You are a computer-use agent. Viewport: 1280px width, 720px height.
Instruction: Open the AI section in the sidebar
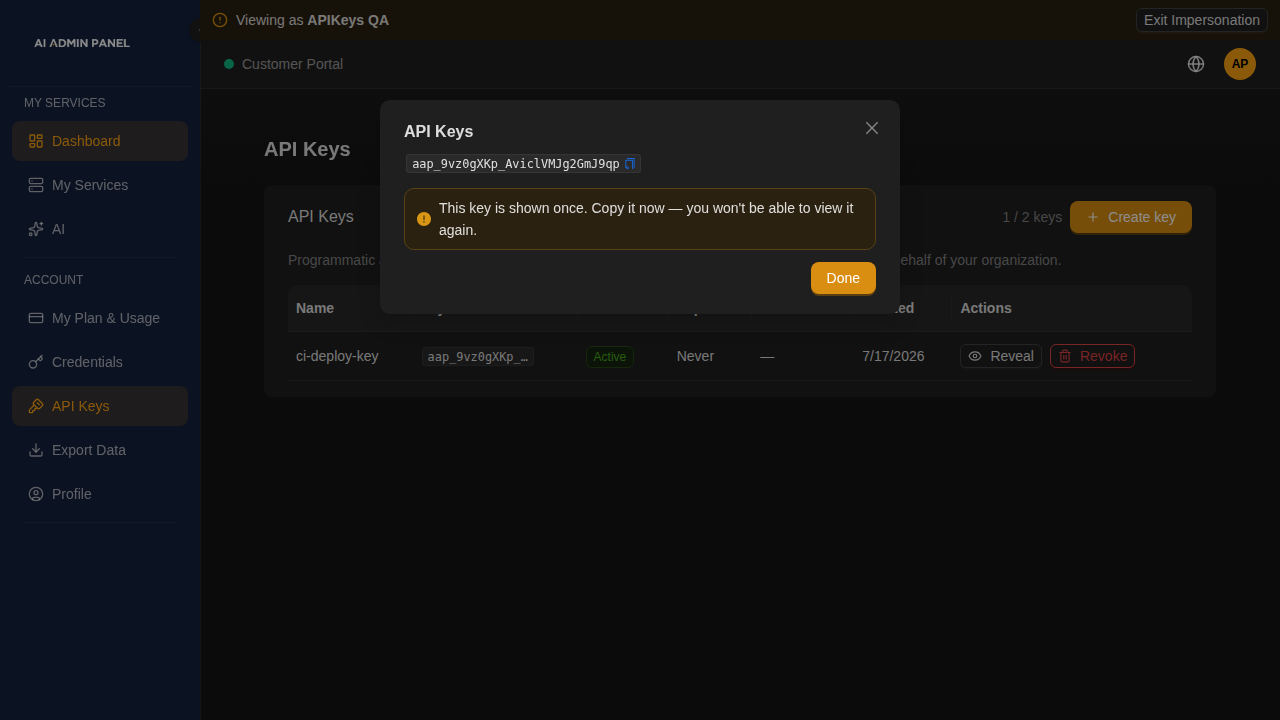pyautogui.click(x=100, y=229)
